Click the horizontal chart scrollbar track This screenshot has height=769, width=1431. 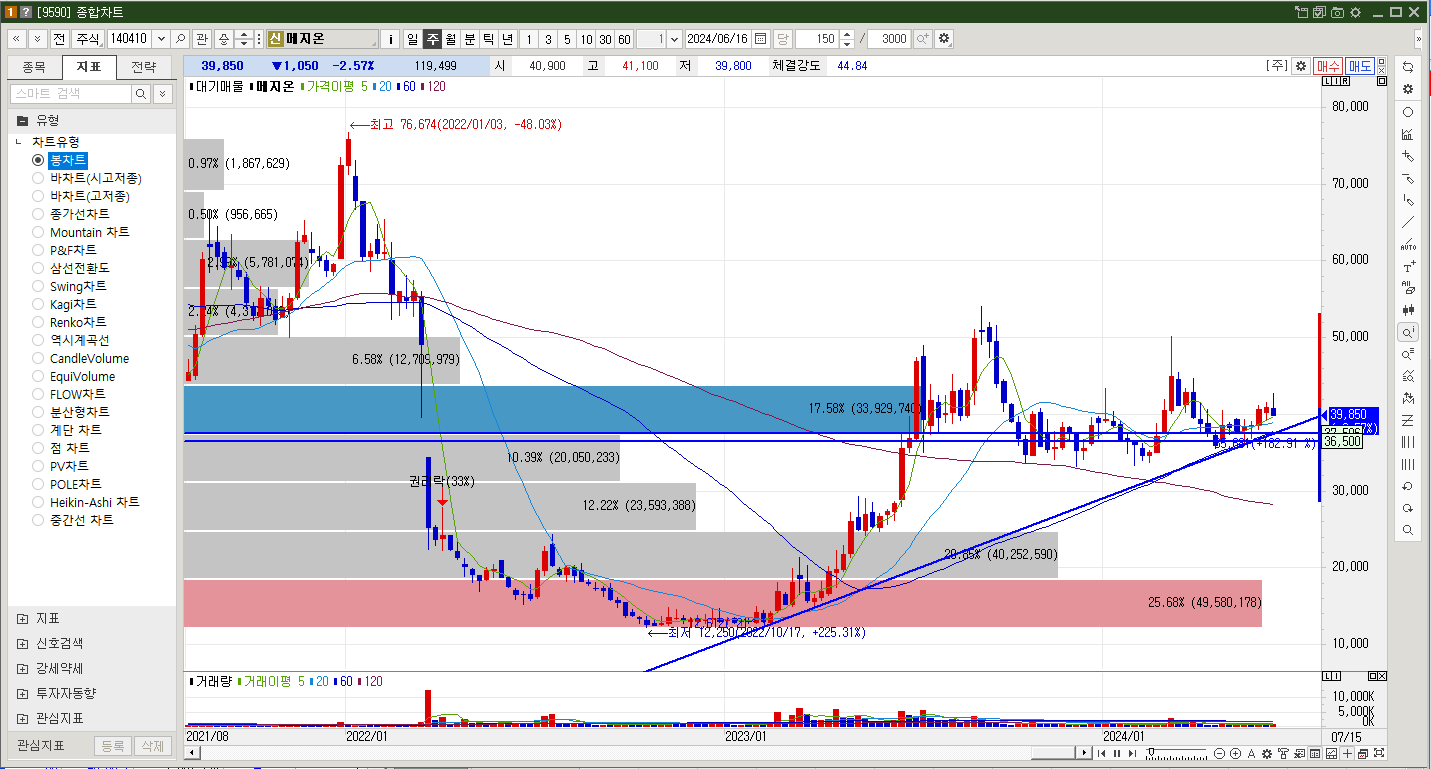tap(637, 752)
